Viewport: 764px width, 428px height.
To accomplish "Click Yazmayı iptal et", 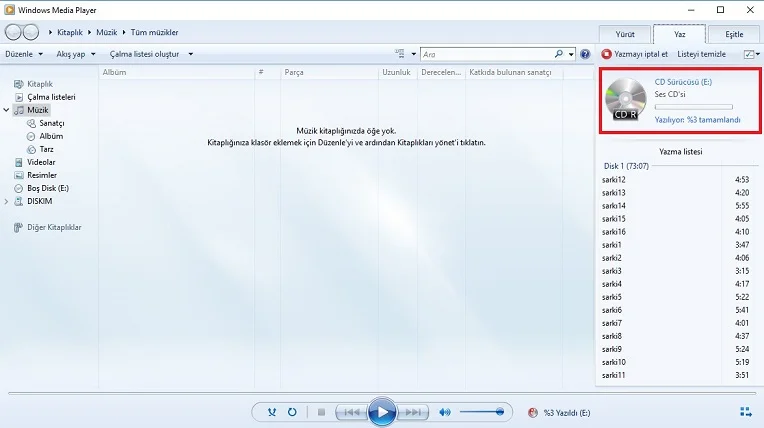I will (x=641, y=54).
